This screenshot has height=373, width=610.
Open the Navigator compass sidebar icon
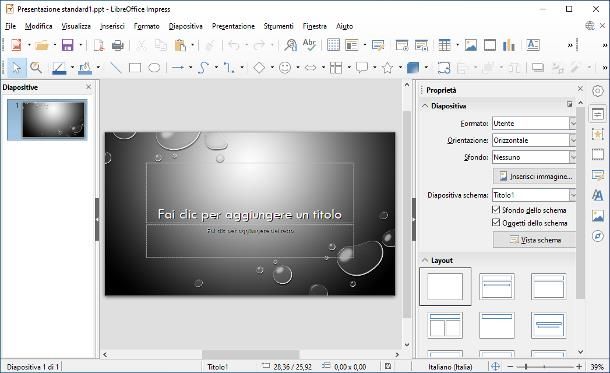click(598, 236)
